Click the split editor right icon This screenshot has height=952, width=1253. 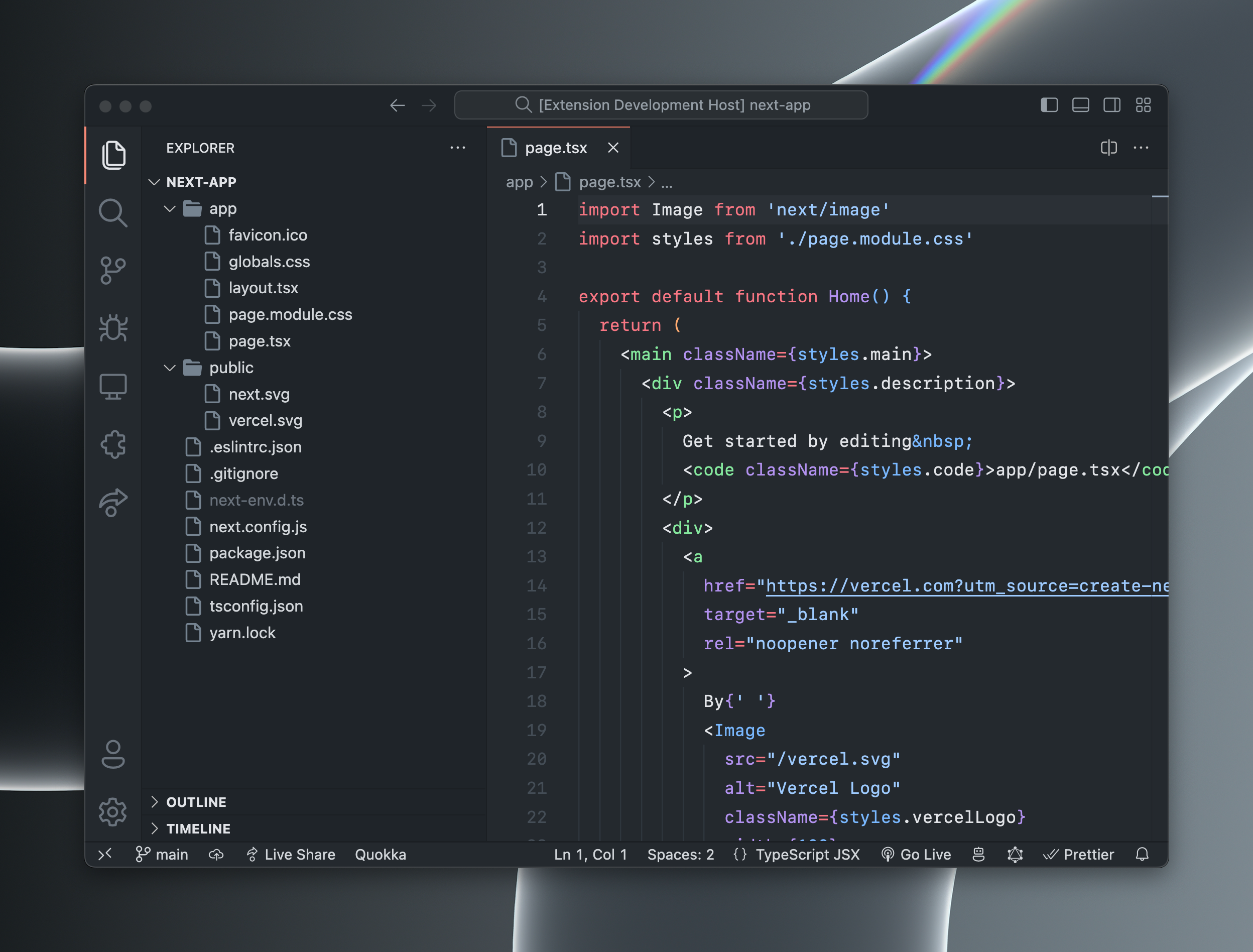(1108, 148)
